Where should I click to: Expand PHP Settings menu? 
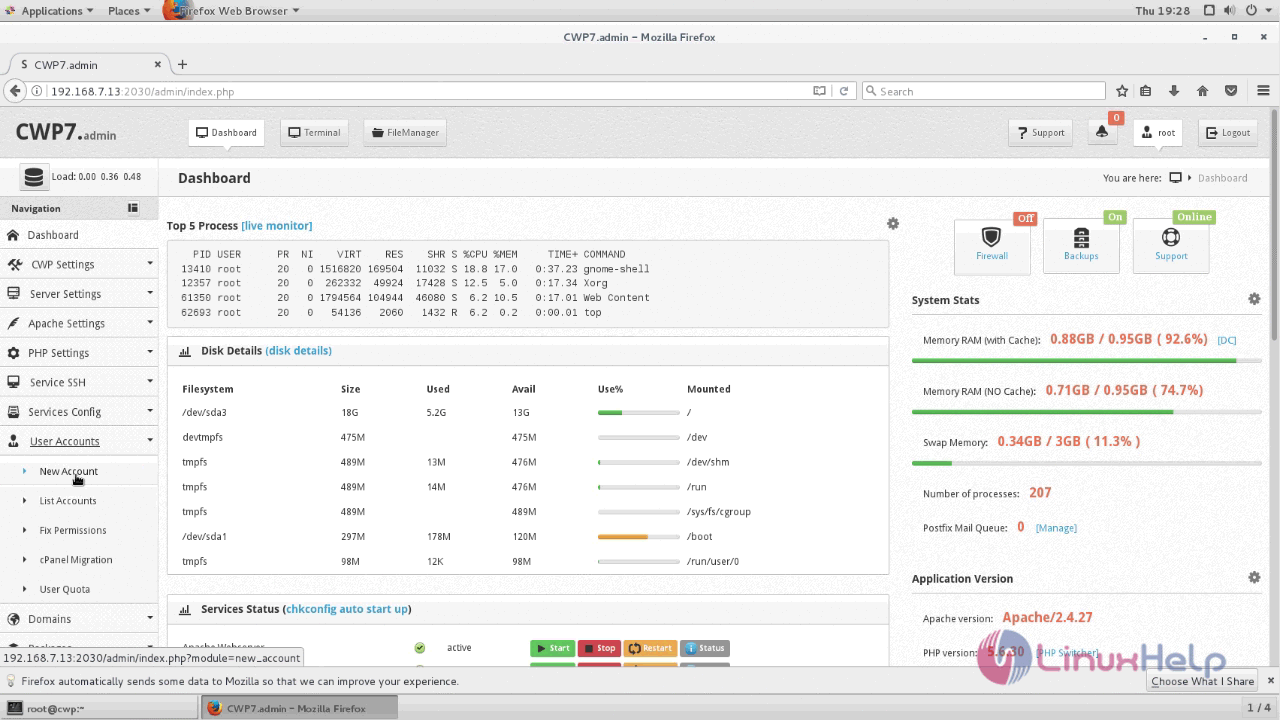79,353
